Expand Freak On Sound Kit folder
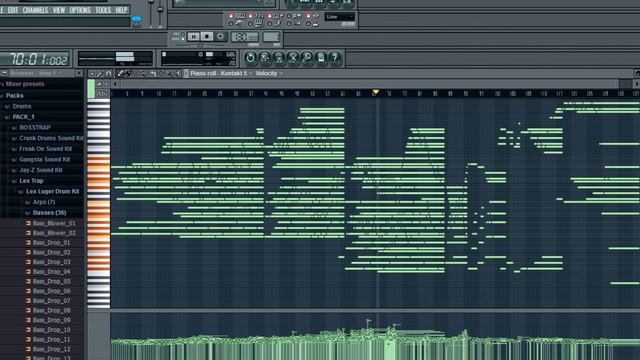This screenshot has width=640, height=360. pos(45,149)
